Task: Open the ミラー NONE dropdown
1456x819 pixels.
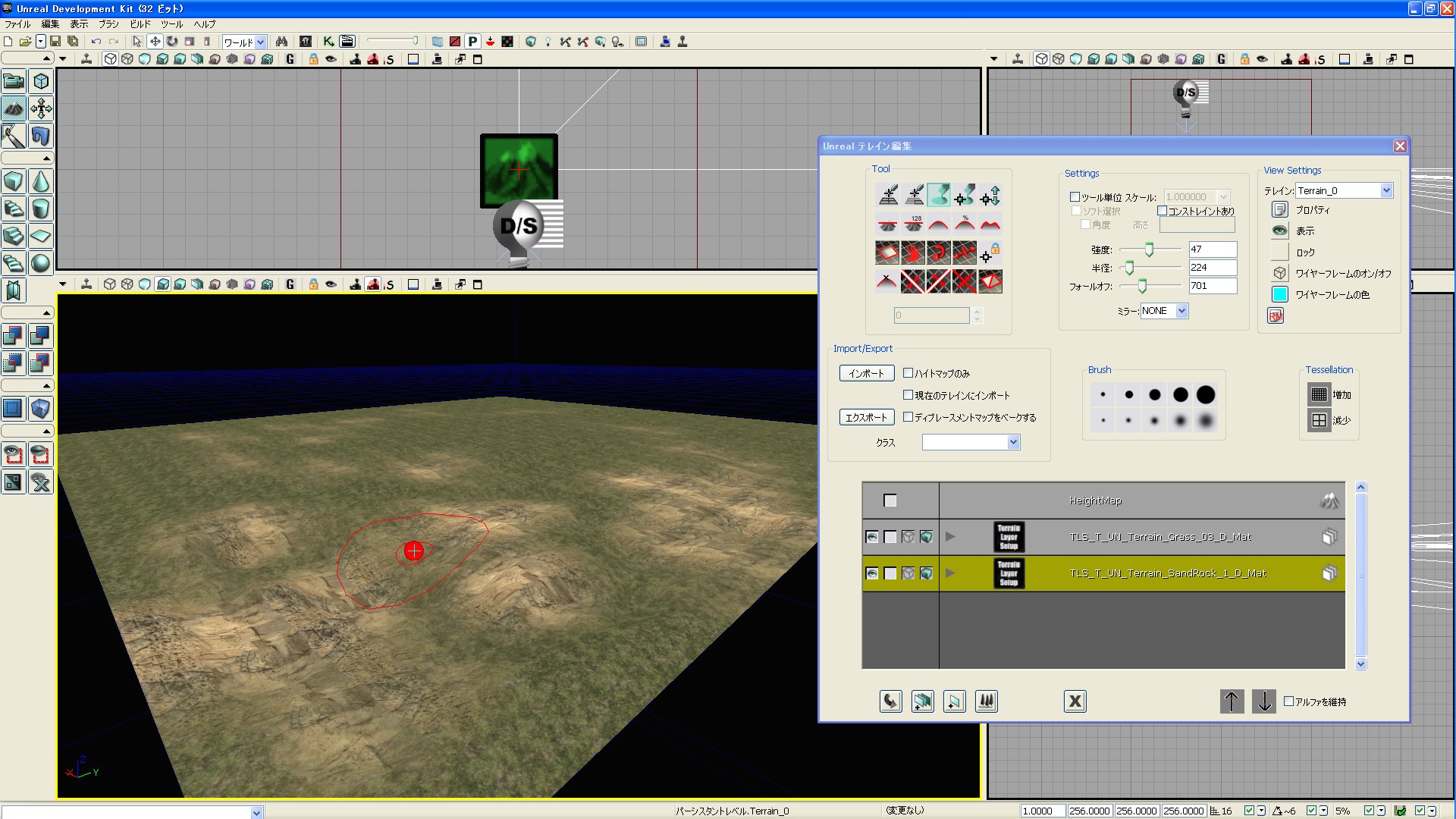Action: [1181, 311]
